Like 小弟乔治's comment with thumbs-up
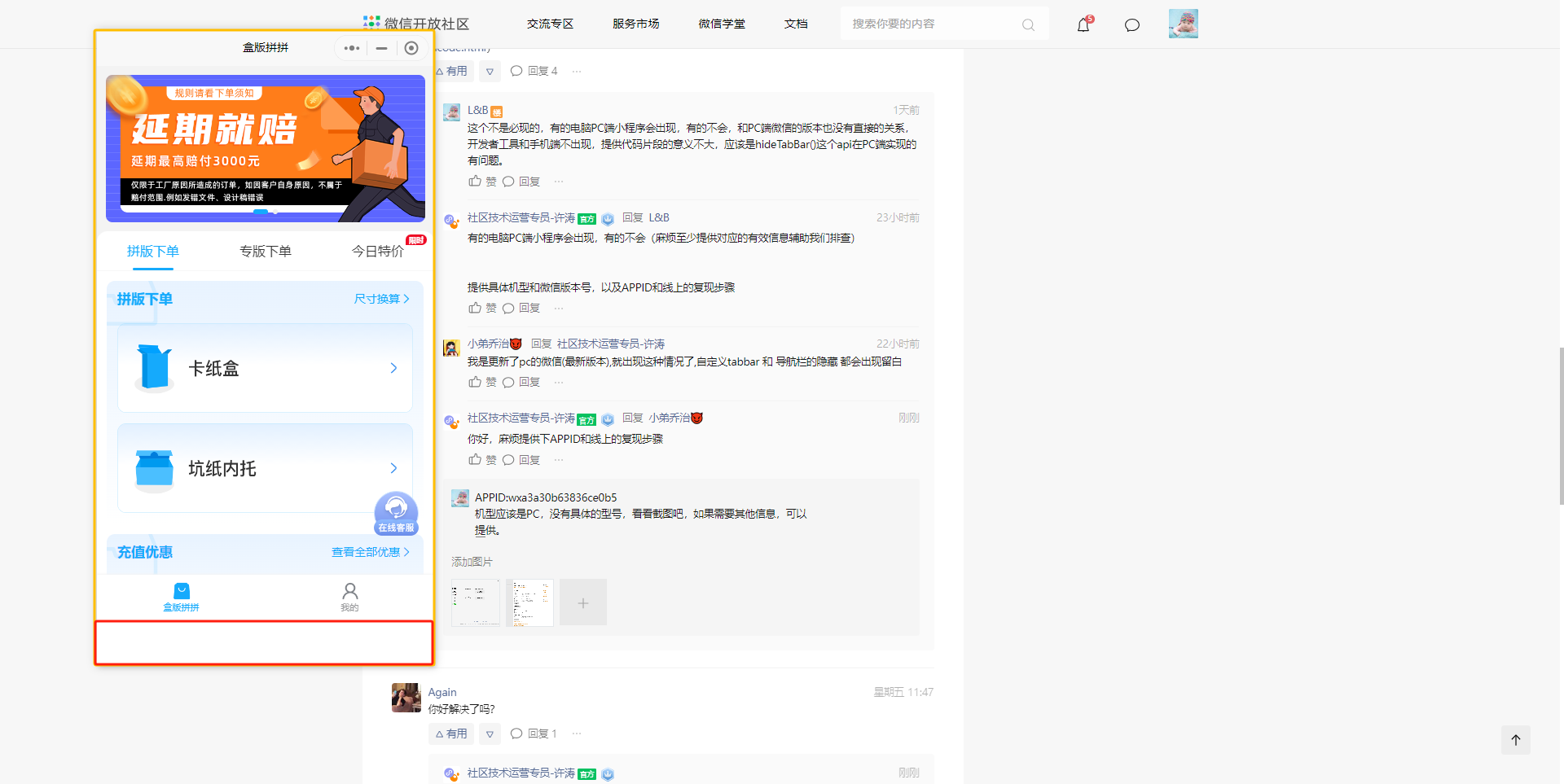This screenshot has height=784, width=1564. point(475,382)
